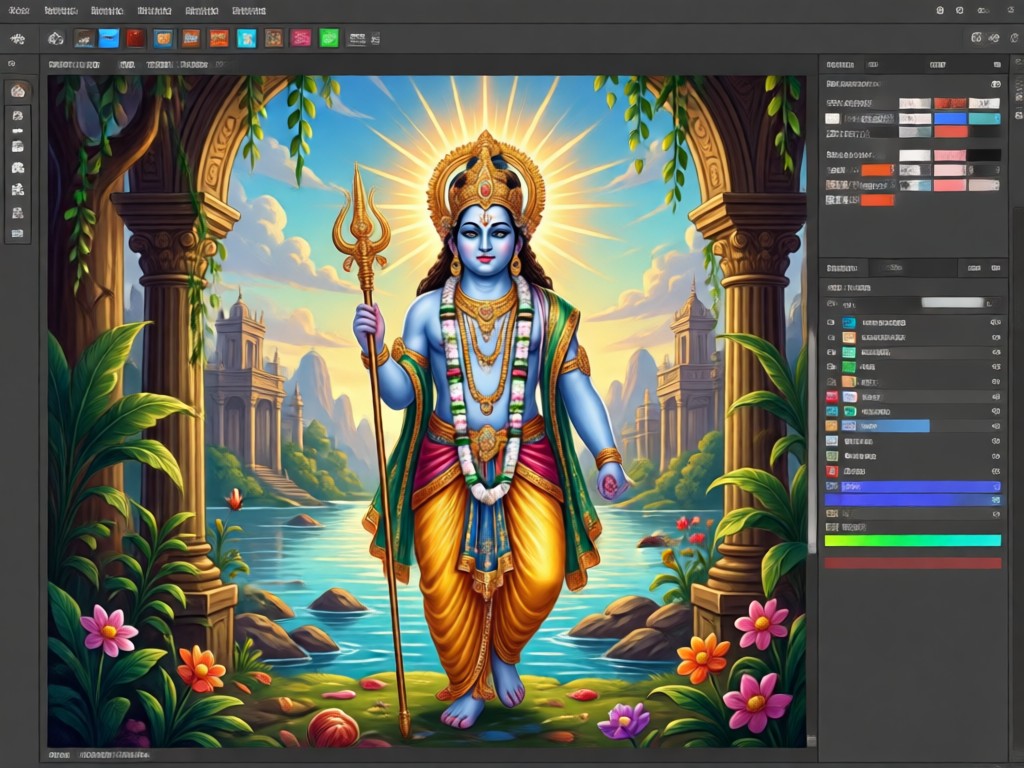Switch to the first tab of the lower layers panel
Screen dimensions: 1024x768
(x=842, y=268)
